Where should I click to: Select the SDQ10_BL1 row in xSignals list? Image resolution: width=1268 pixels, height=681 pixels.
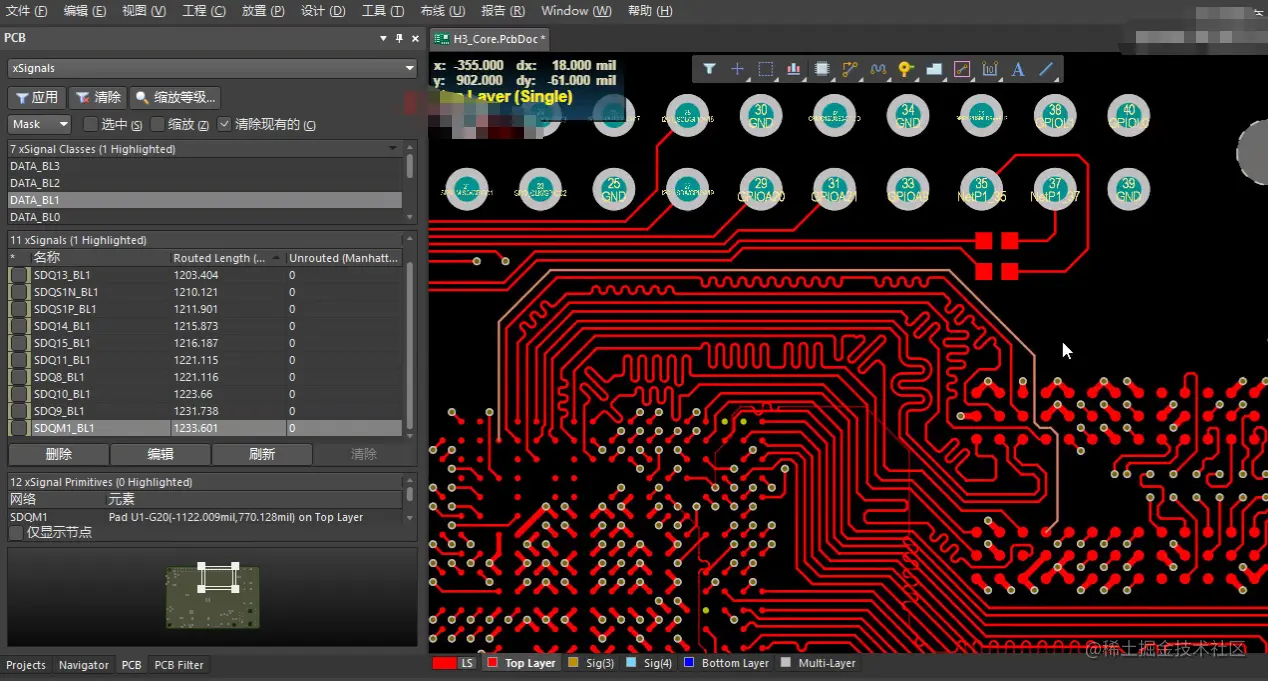tap(205, 394)
